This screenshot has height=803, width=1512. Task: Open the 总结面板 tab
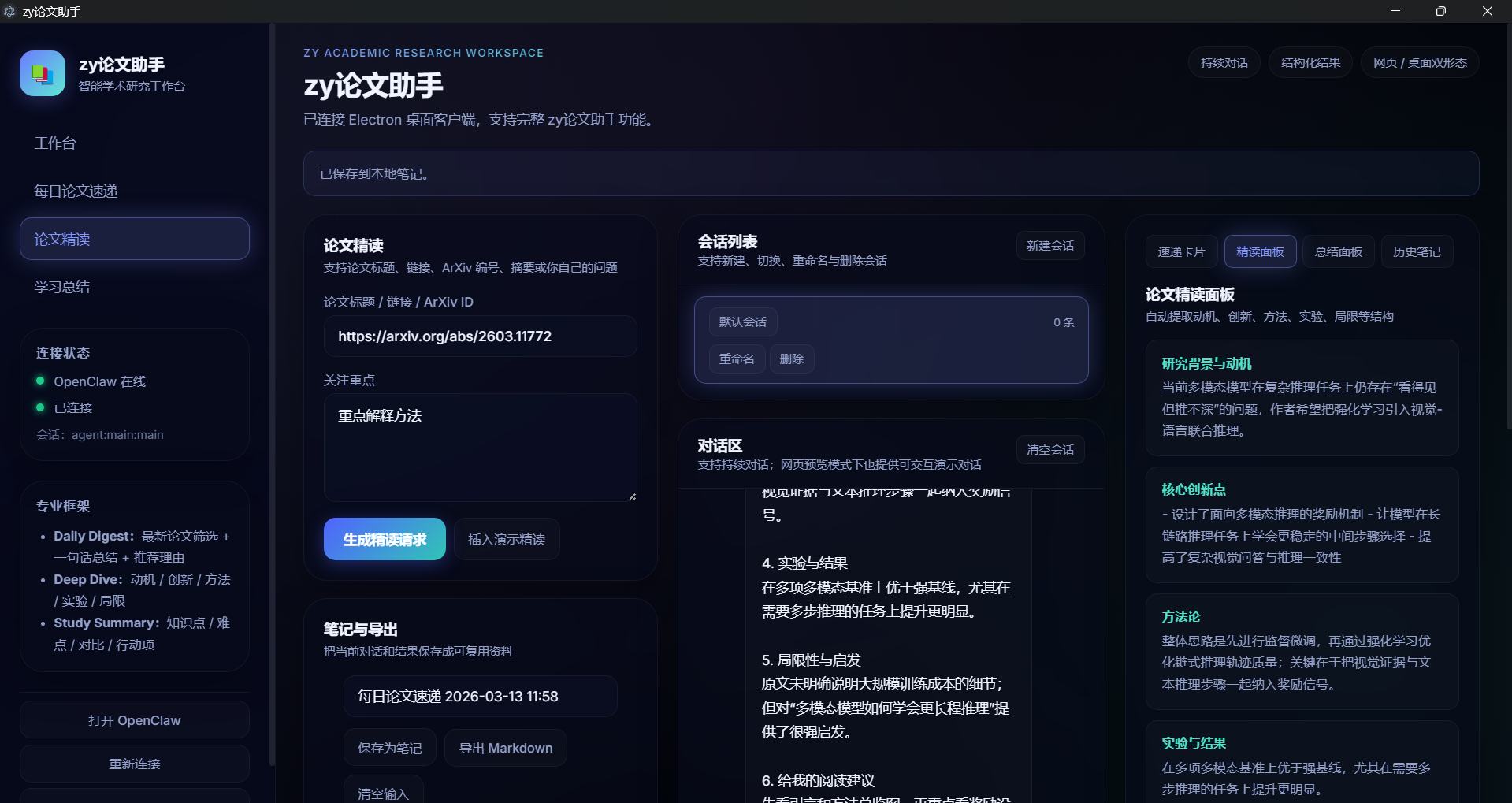pyautogui.click(x=1338, y=251)
